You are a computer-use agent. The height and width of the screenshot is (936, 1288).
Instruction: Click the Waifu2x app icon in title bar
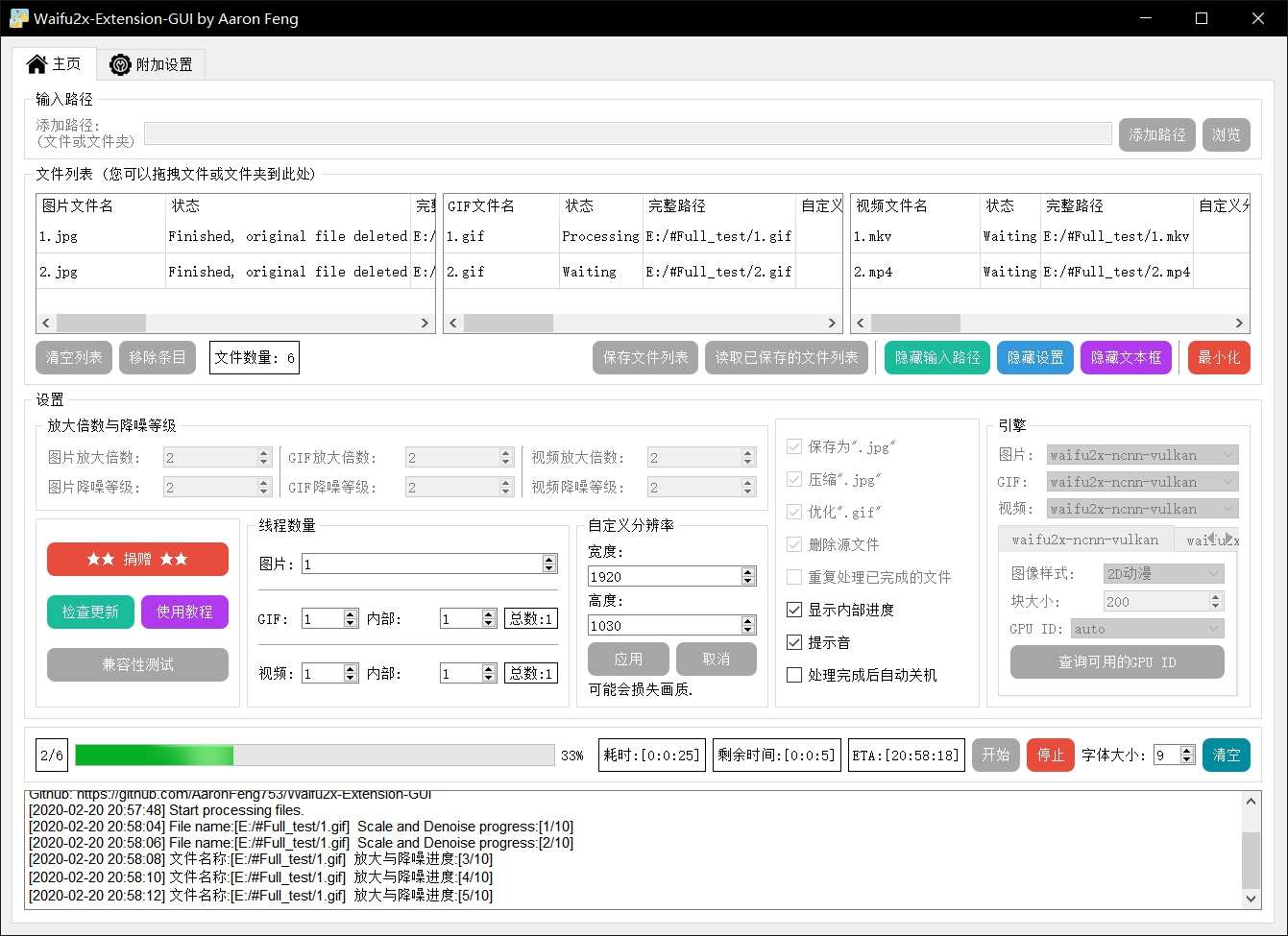(x=18, y=18)
